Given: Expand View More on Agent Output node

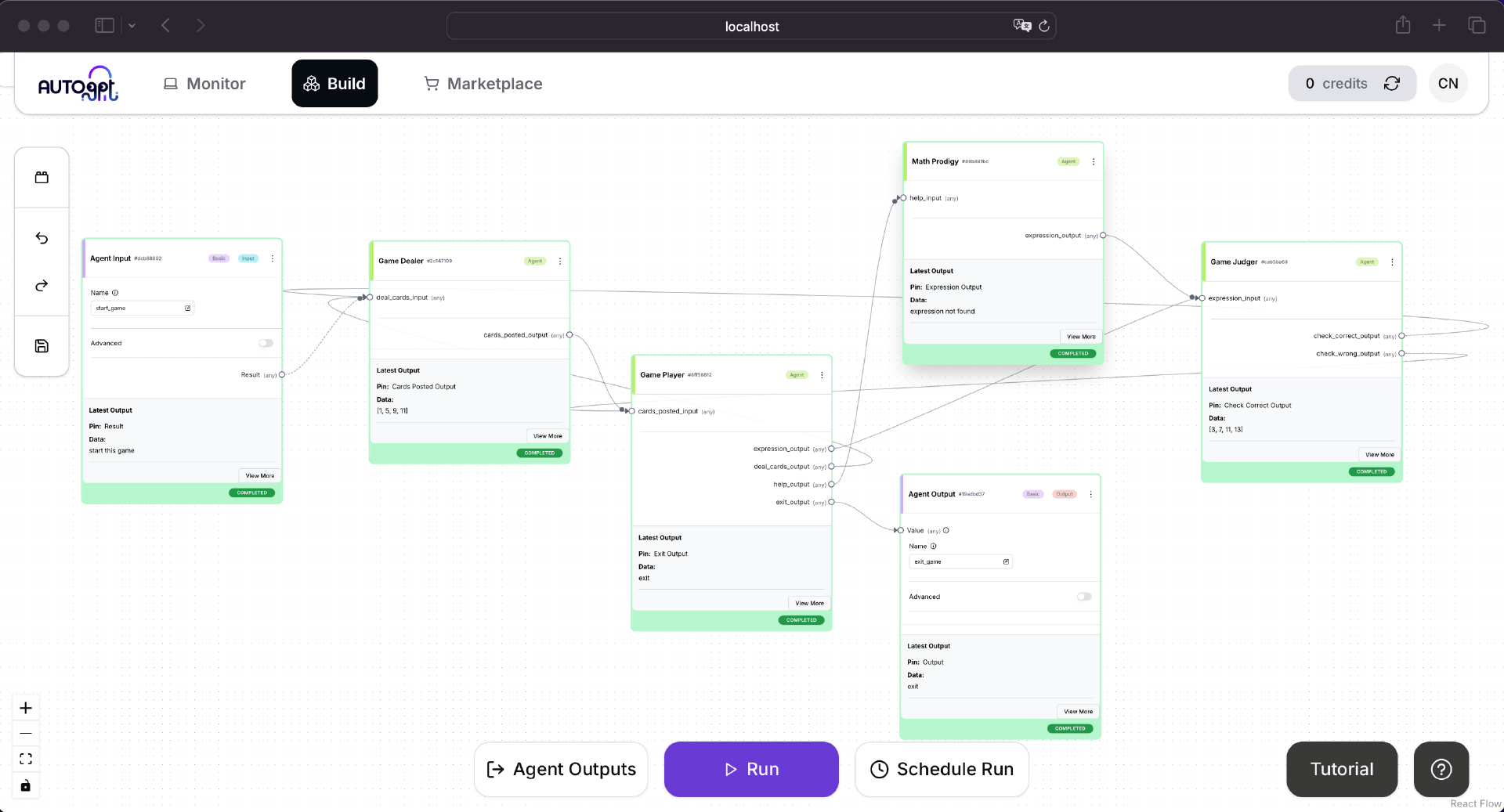Looking at the screenshot, I should point(1078,712).
